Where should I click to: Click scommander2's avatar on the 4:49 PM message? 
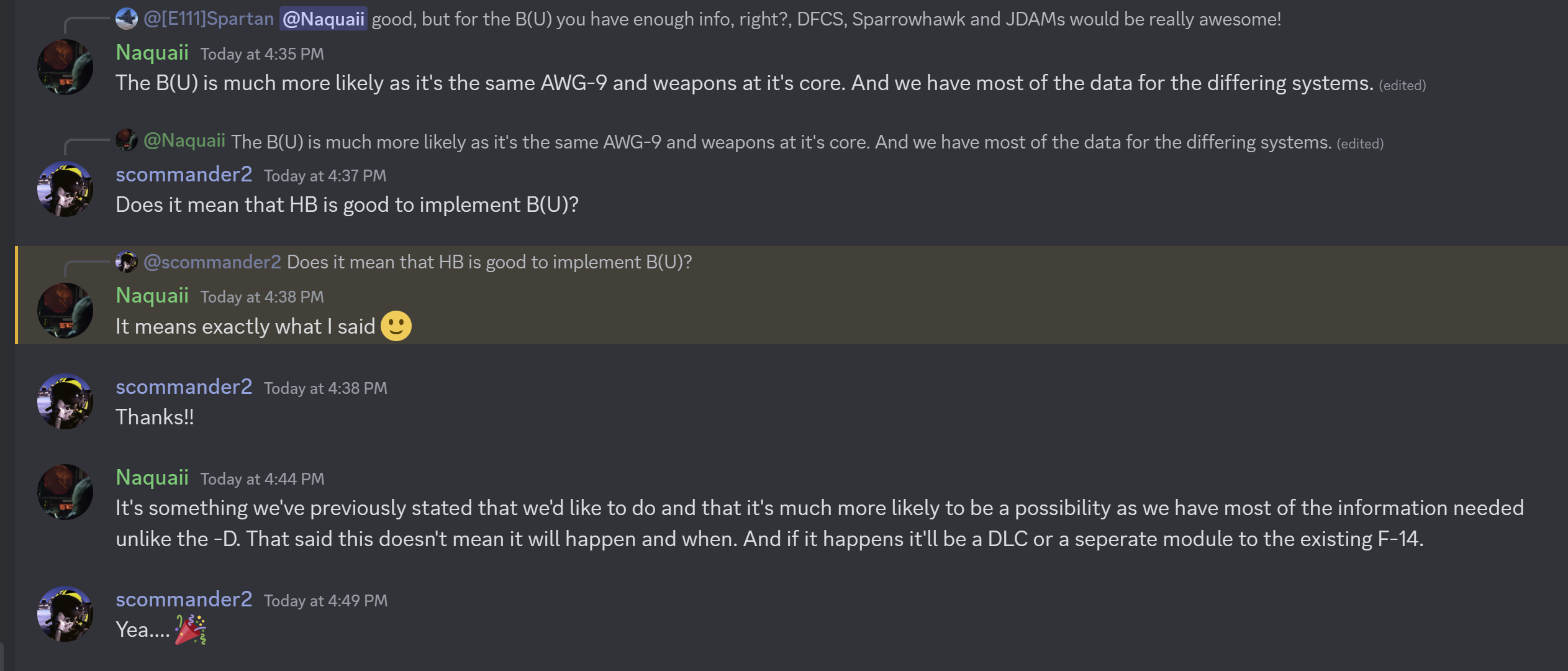(65, 614)
